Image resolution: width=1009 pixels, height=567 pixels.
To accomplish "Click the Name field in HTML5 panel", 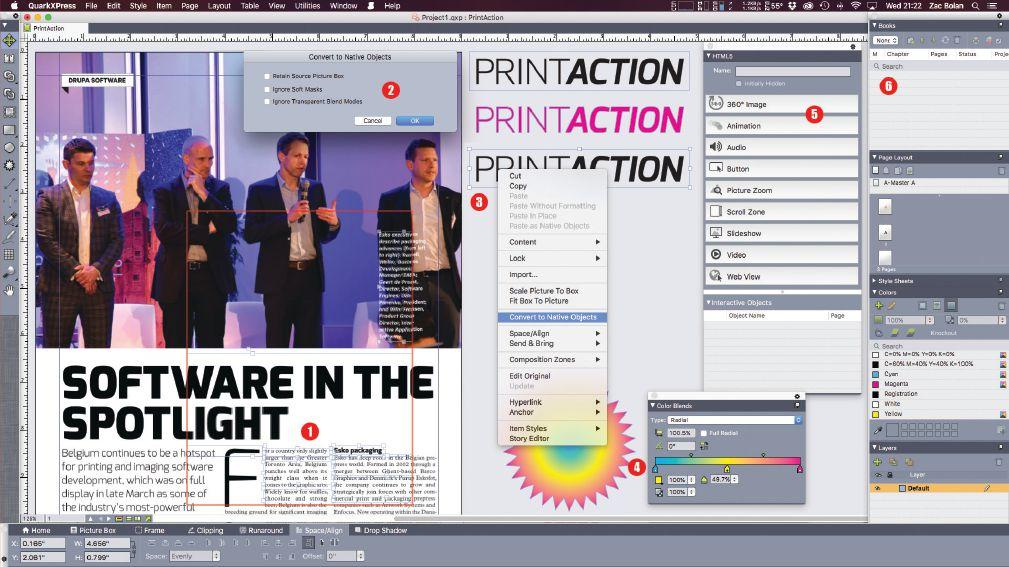I will [x=793, y=71].
